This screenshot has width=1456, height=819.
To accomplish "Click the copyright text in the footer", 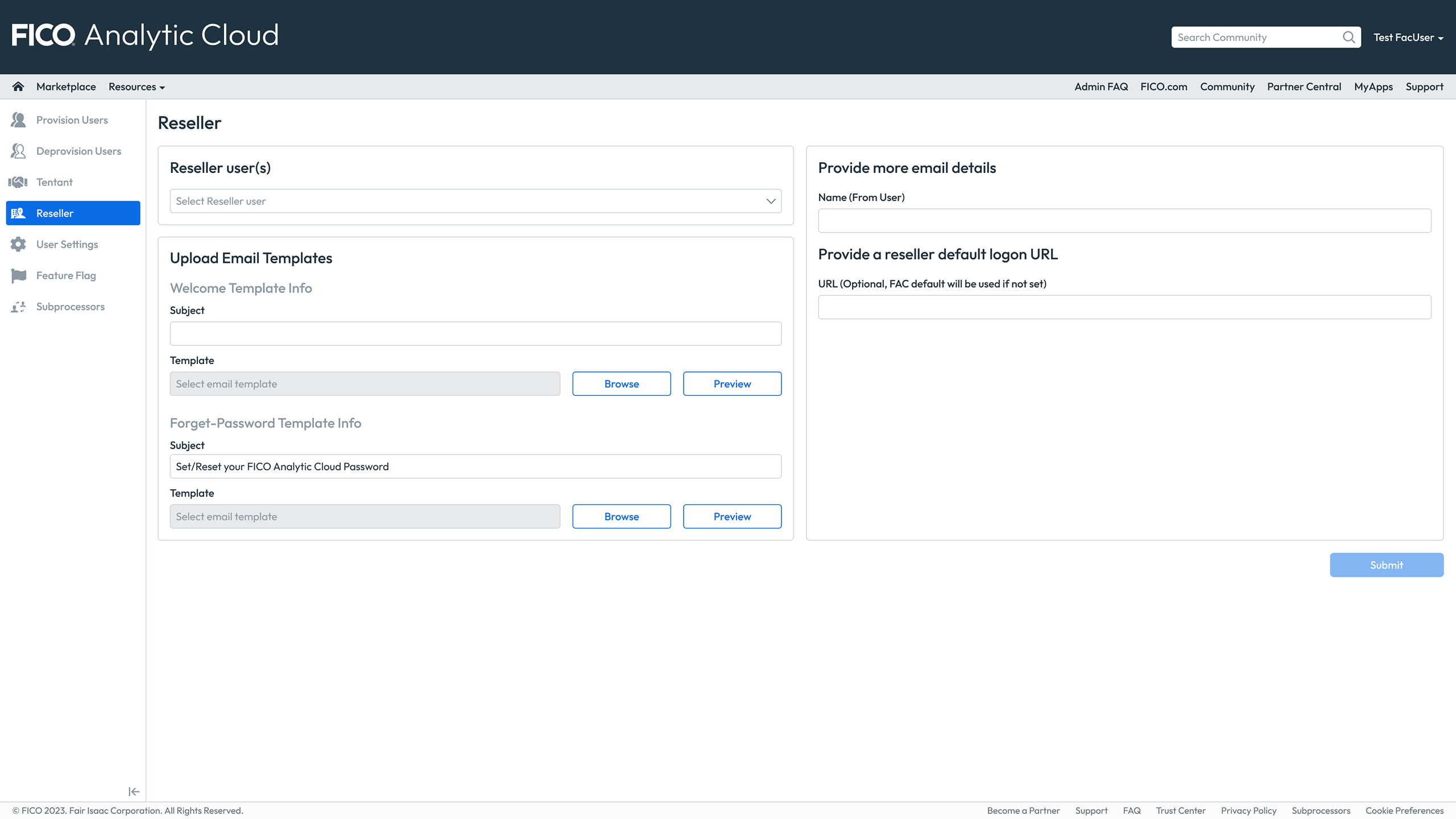I will click(127, 811).
